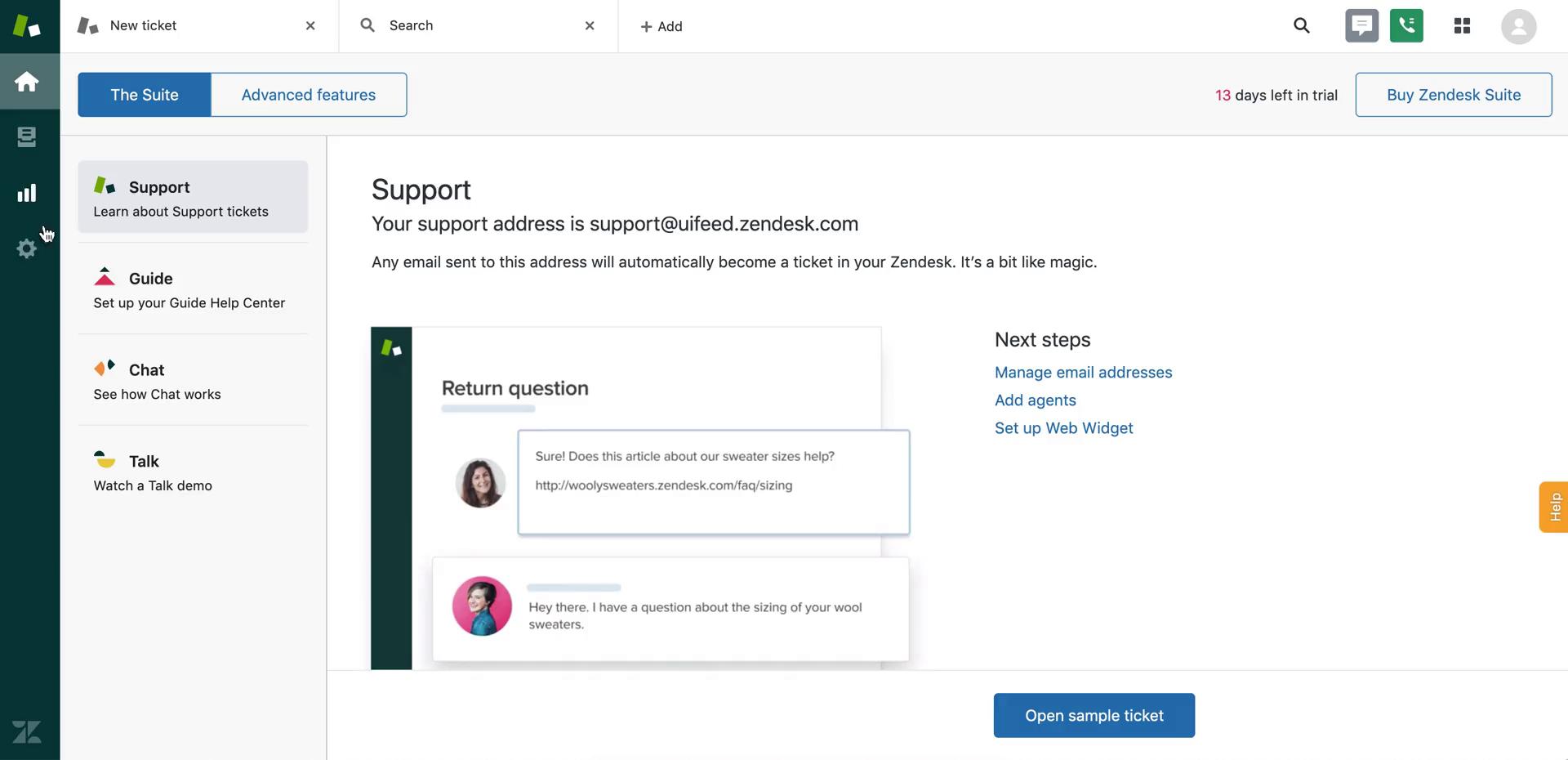Click the Support product icon in list
This screenshot has width=1568, height=760.
click(x=105, y=185)
